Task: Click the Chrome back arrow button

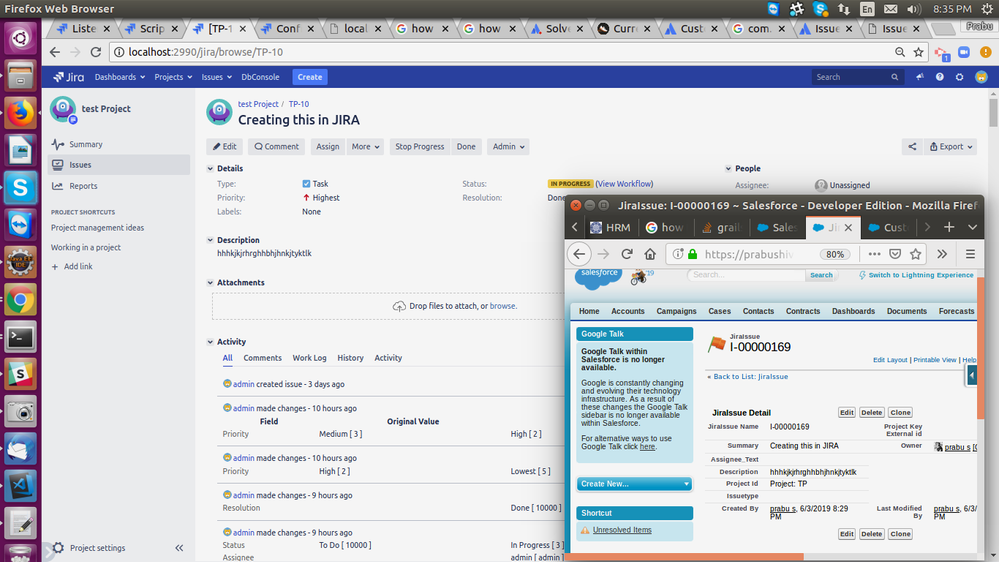Action: click(55, 52)
